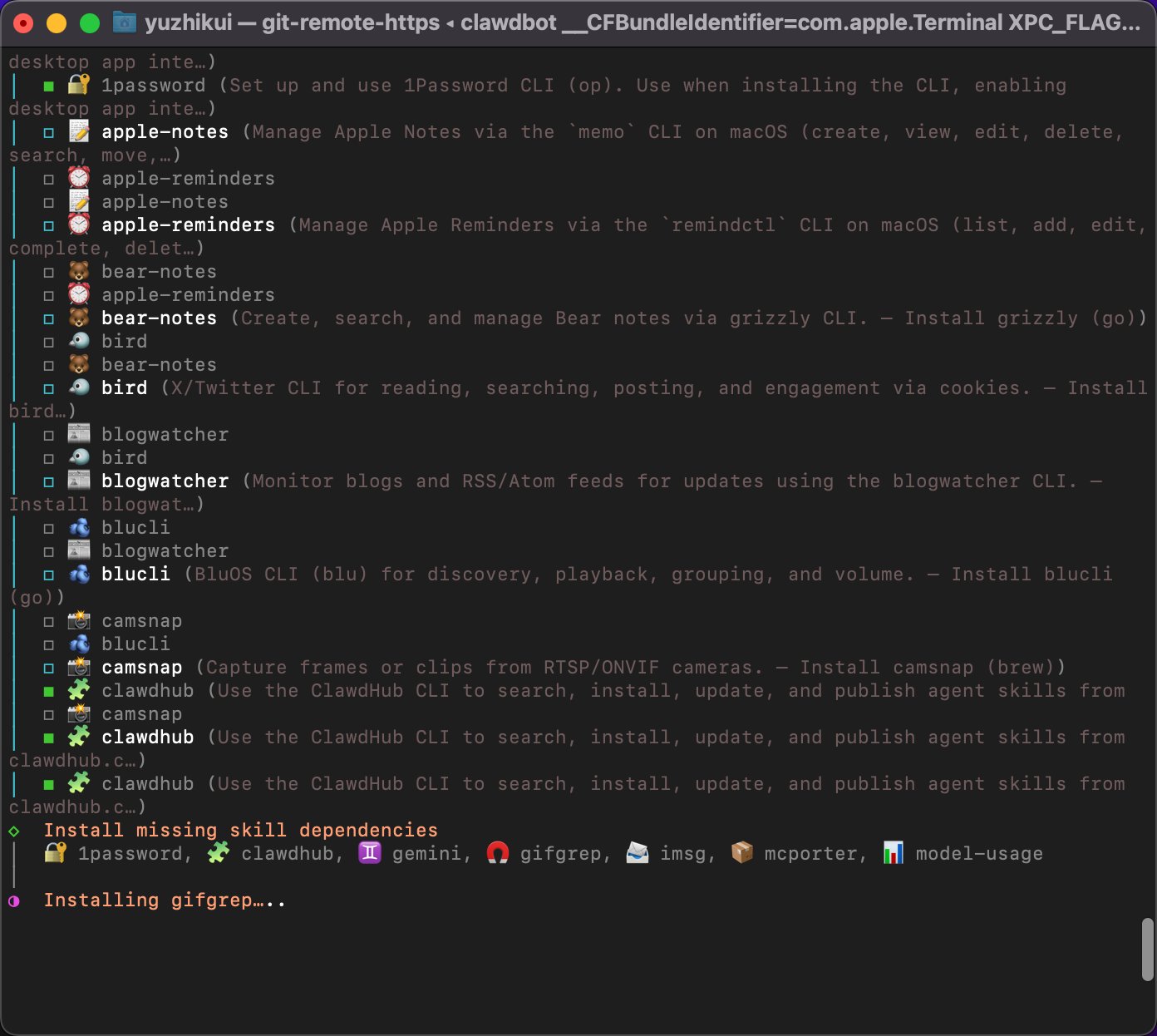Zoom the Terminal window with the green button
This screenshot has height=1036, width=1157.
pyautogui.click(x=90, y=23)
